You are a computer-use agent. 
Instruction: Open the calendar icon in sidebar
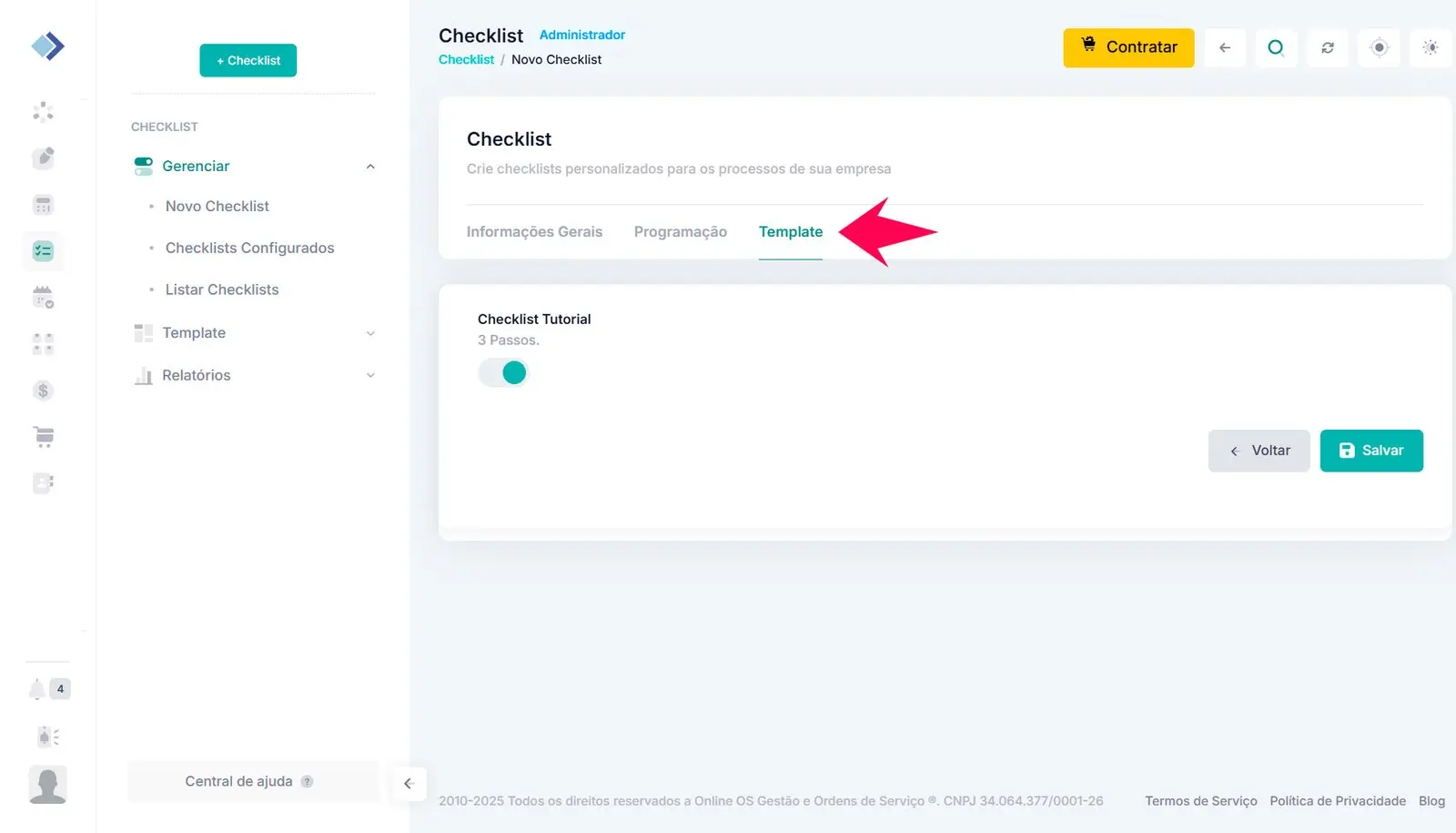[43, 297]
